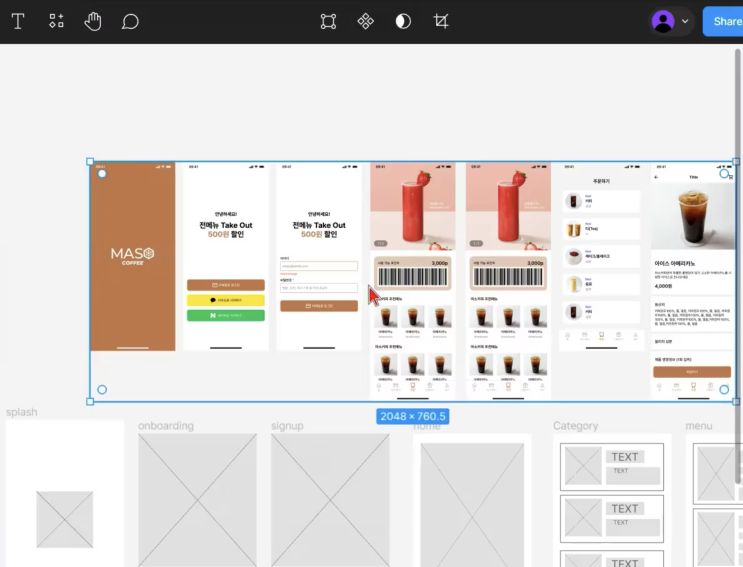Click the strawberry juice banner on second home screen

pyautogui.click(x=508, y=207)
